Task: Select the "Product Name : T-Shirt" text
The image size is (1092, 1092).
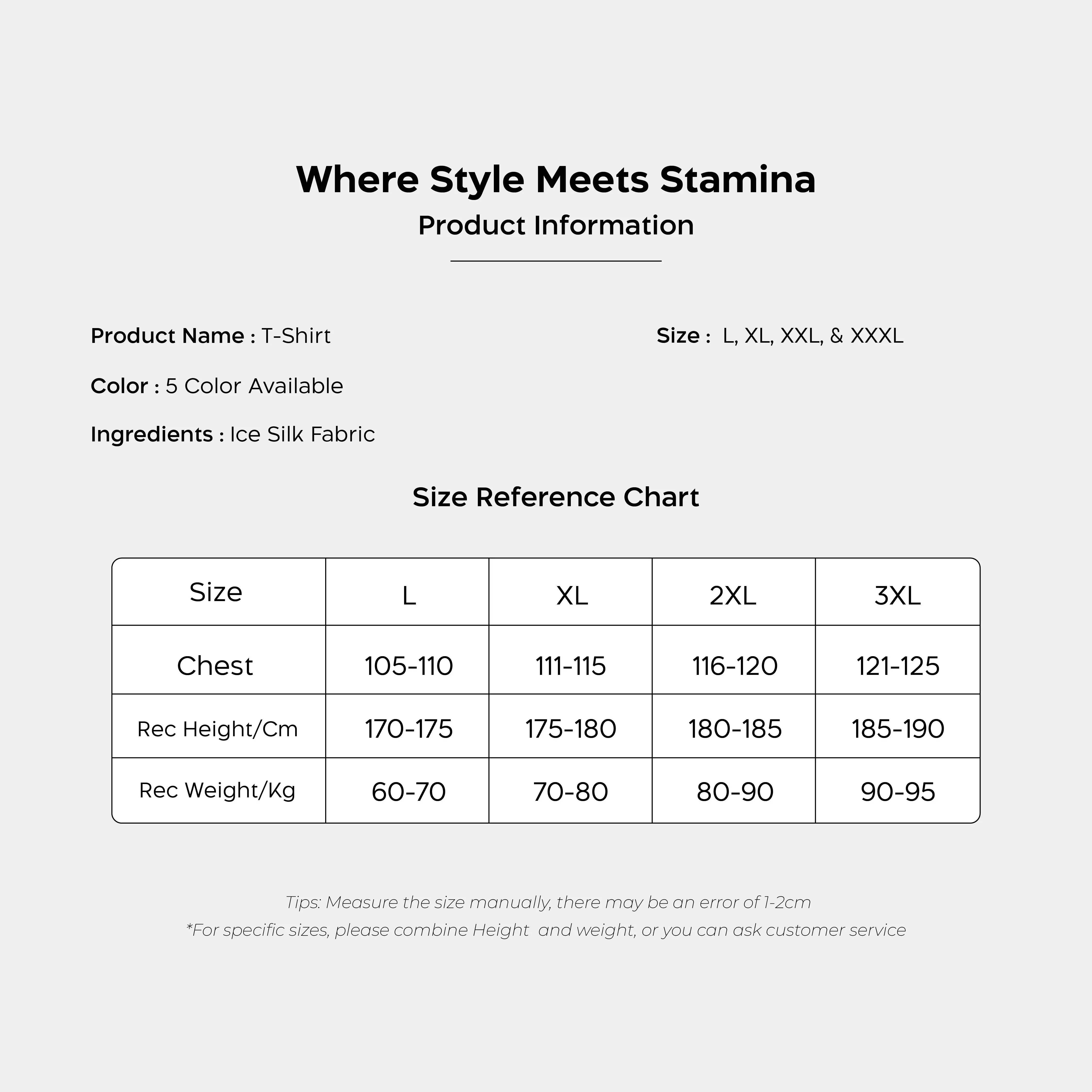Action: (210, 336)
